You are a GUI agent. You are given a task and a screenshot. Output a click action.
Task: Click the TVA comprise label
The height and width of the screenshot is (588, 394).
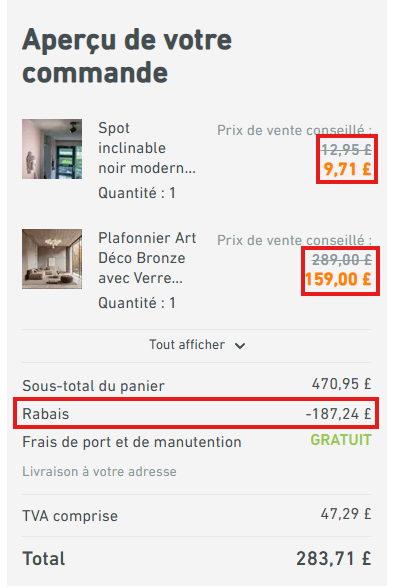tap(70, 516)
